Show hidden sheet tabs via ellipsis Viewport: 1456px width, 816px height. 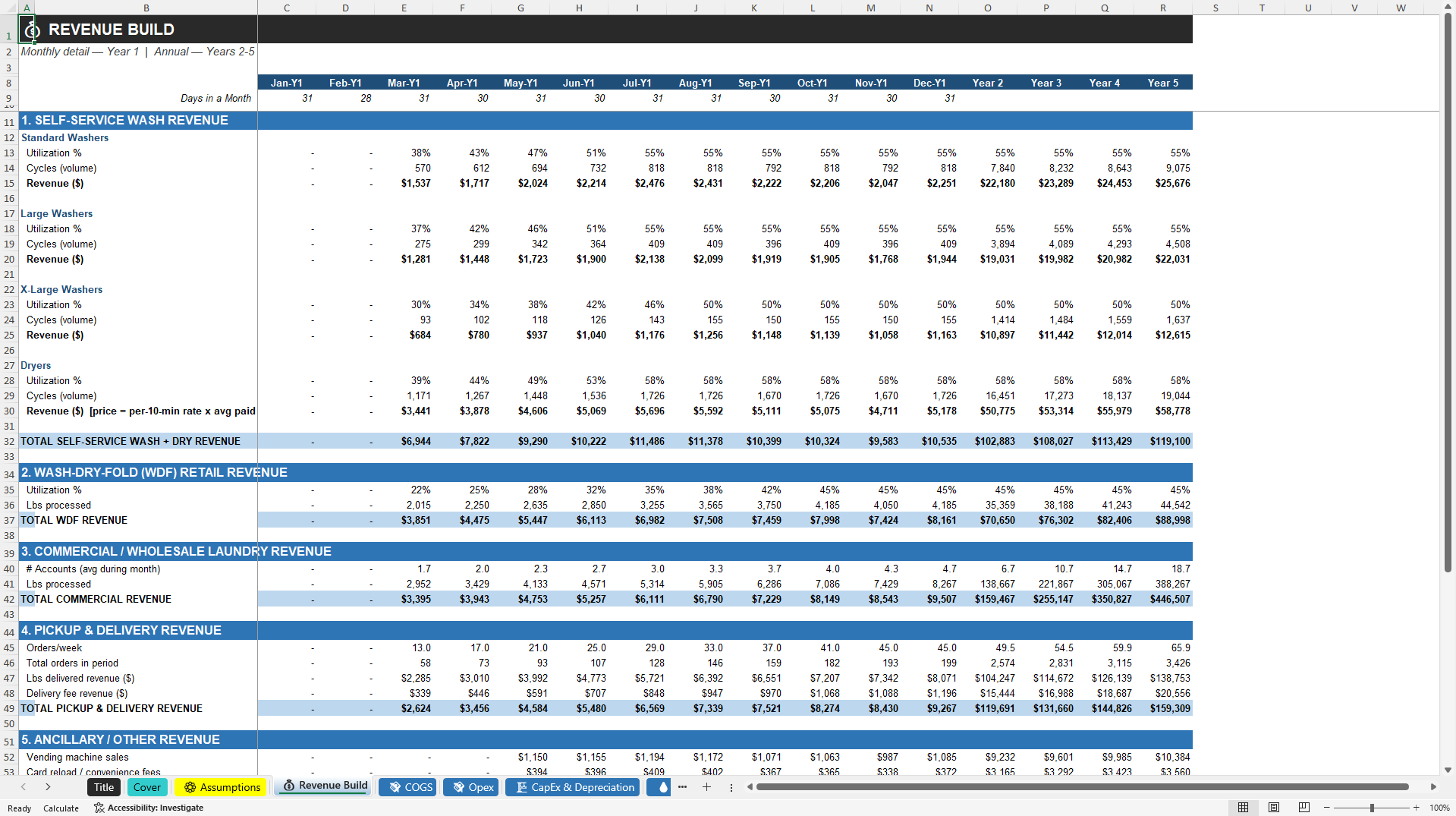(682, 787)
